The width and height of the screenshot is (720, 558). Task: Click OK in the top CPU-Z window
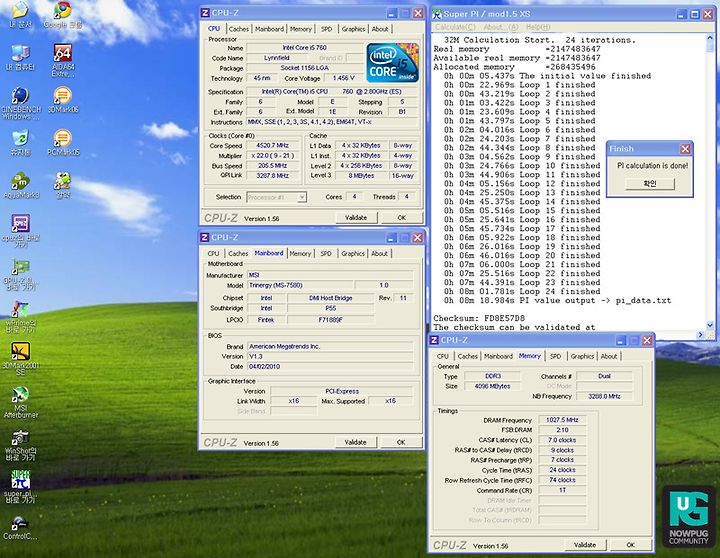pos(402,218)
